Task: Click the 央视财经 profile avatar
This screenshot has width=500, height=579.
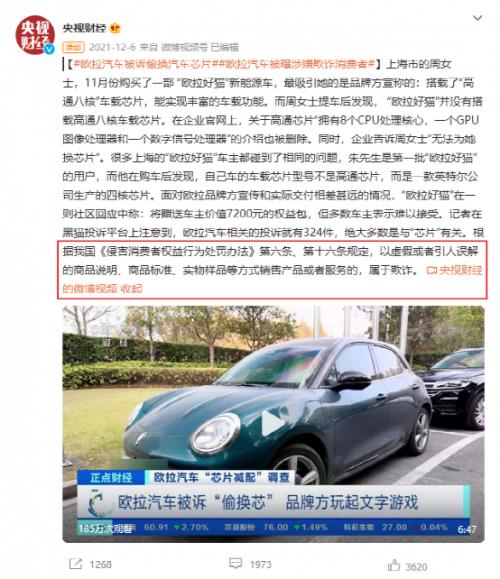Action: [35, 35]
